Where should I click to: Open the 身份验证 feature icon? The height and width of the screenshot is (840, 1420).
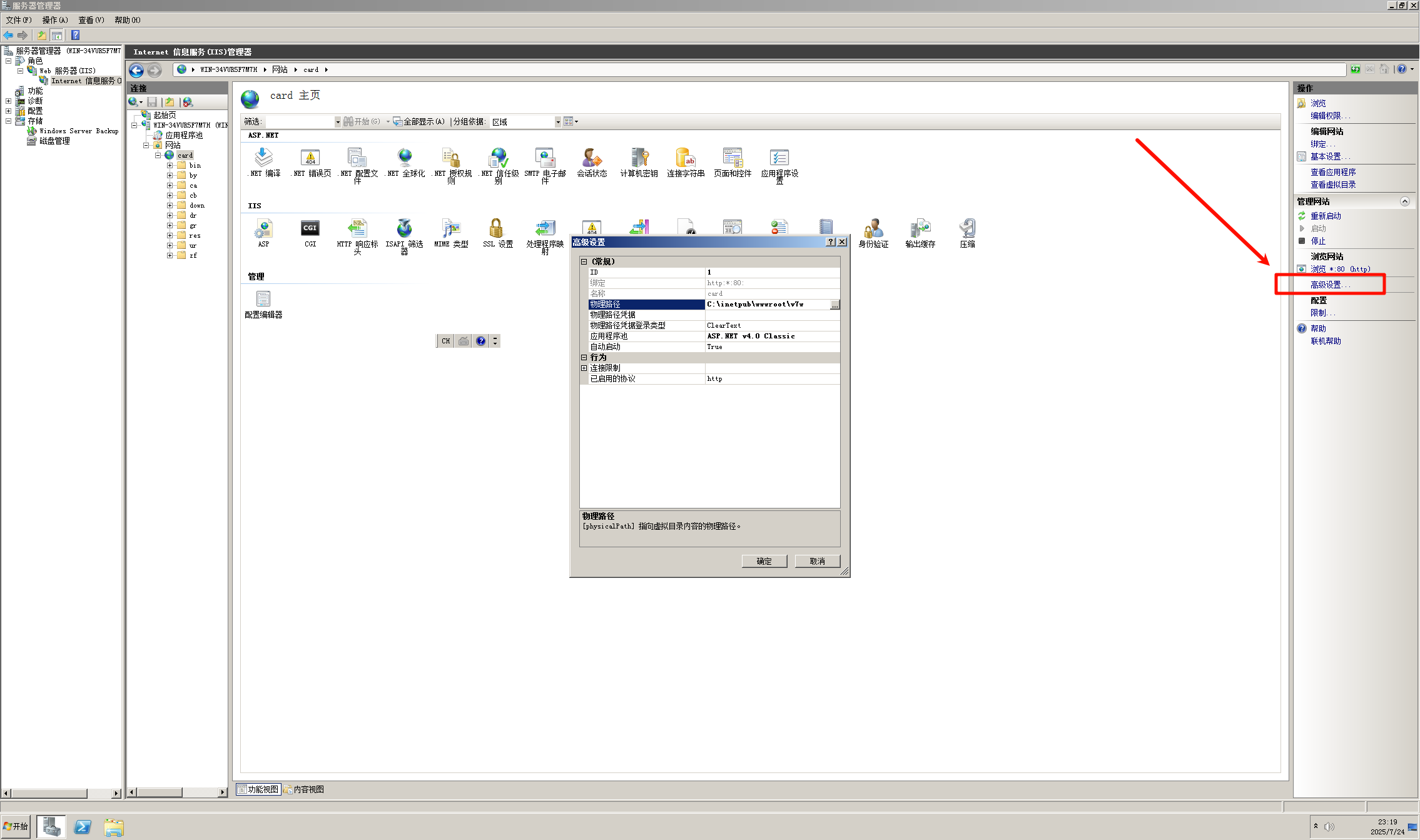(x=873, y=229)
